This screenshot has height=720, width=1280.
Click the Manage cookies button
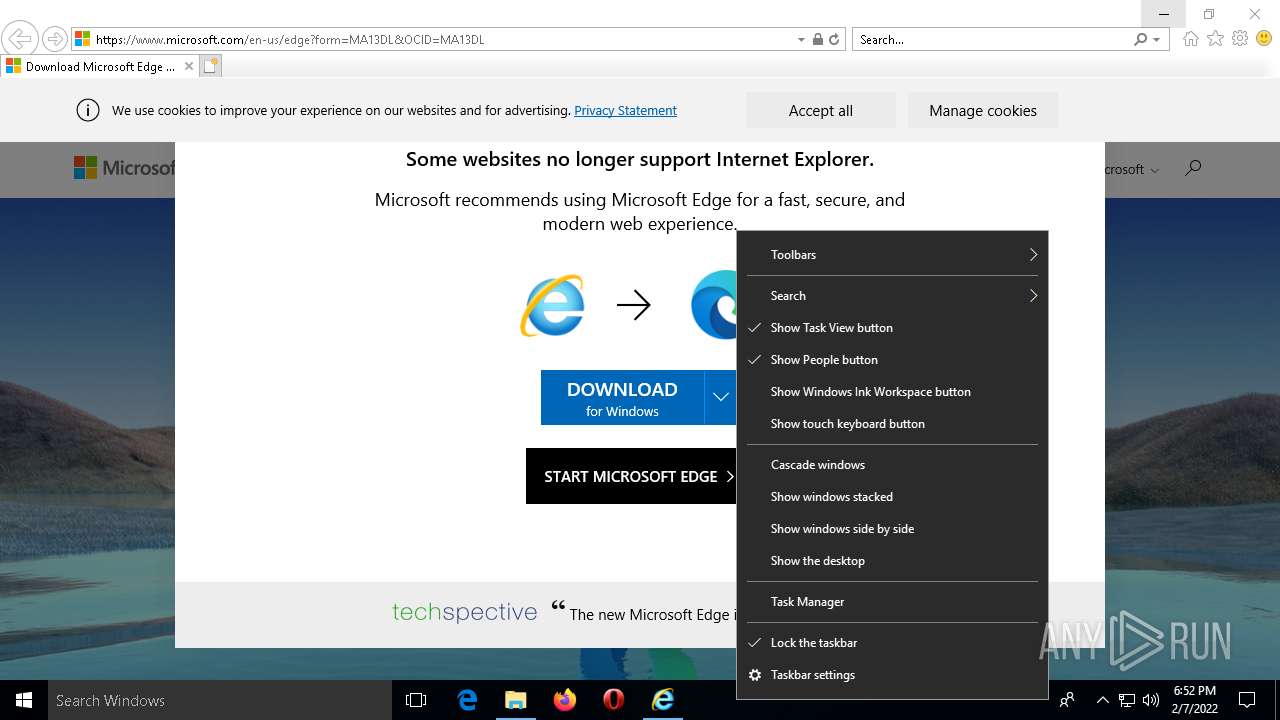[x=983, y=110]
